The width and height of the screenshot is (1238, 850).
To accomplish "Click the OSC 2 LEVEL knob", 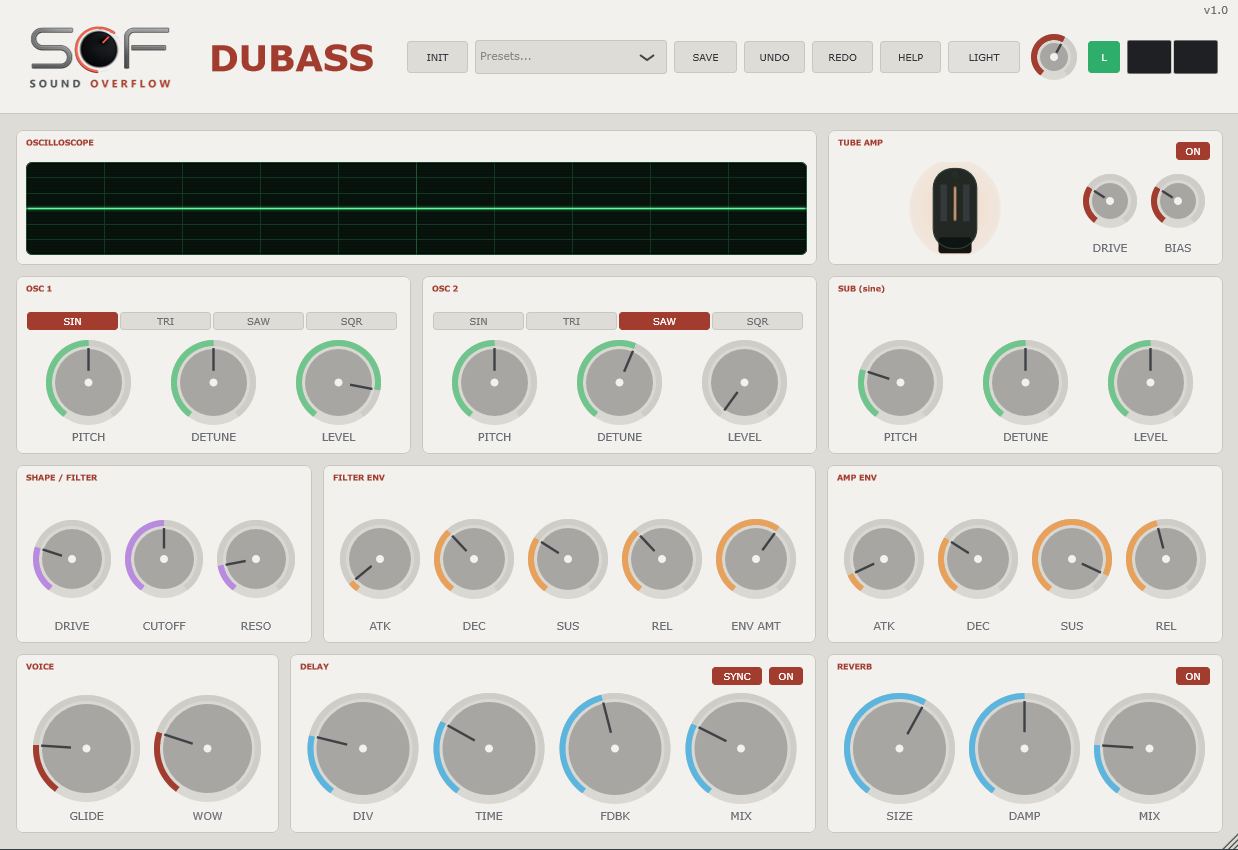I will pyautogui.click(x=744, y=382).
